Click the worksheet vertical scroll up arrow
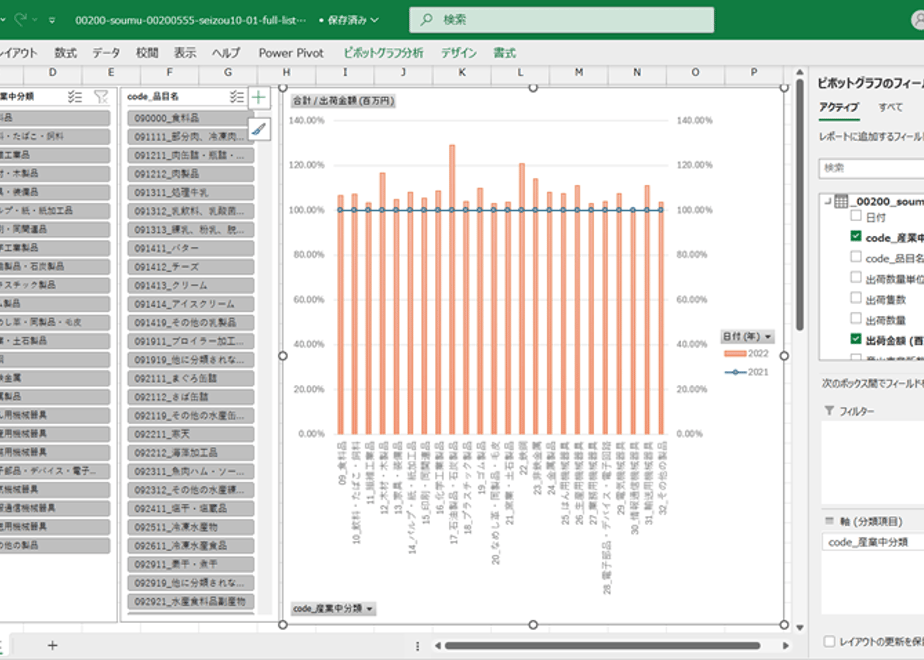The height and width of the screenshot is (660, 924). (x=800, y=72)
